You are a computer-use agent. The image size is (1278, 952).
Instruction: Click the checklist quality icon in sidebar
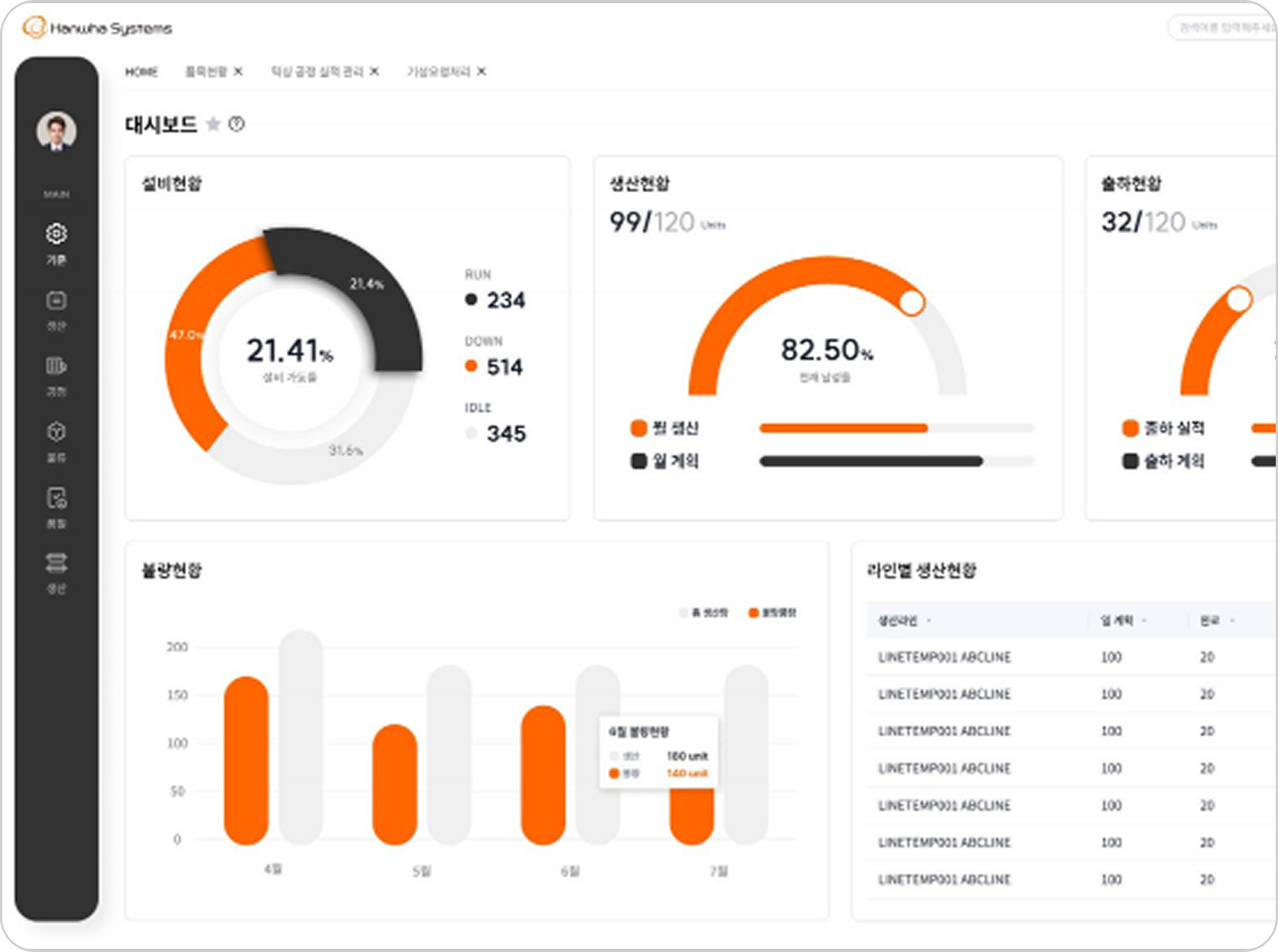56,498
